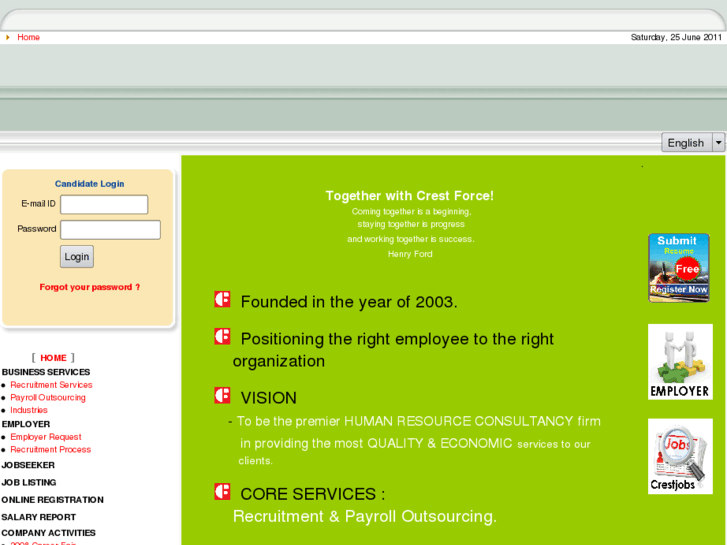The height and width of the screenshot is (545, 727).
Task: Open Employer Request link
Action: tap(46, 437)
